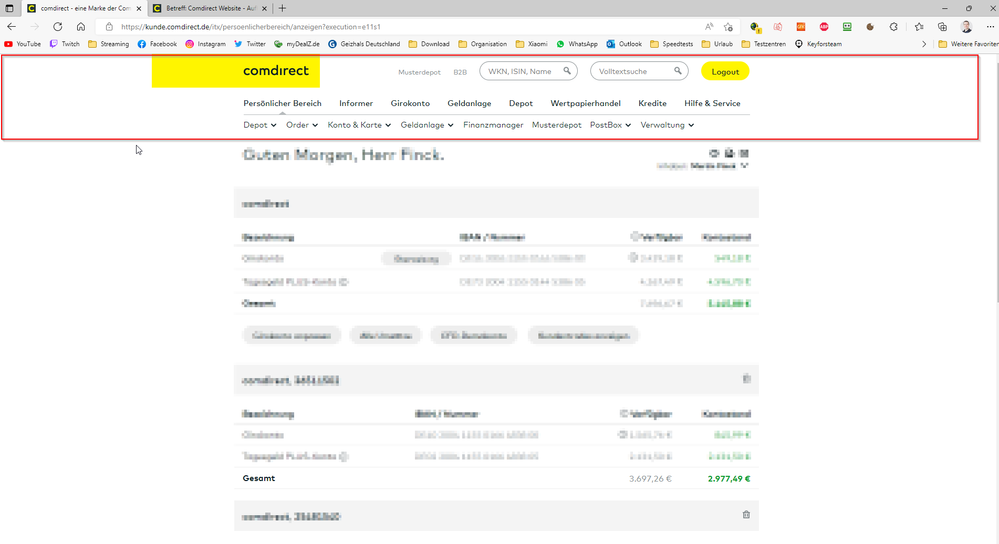Open the Musterdepot link beside B2B
999x544 pixels.
(420, 72)
